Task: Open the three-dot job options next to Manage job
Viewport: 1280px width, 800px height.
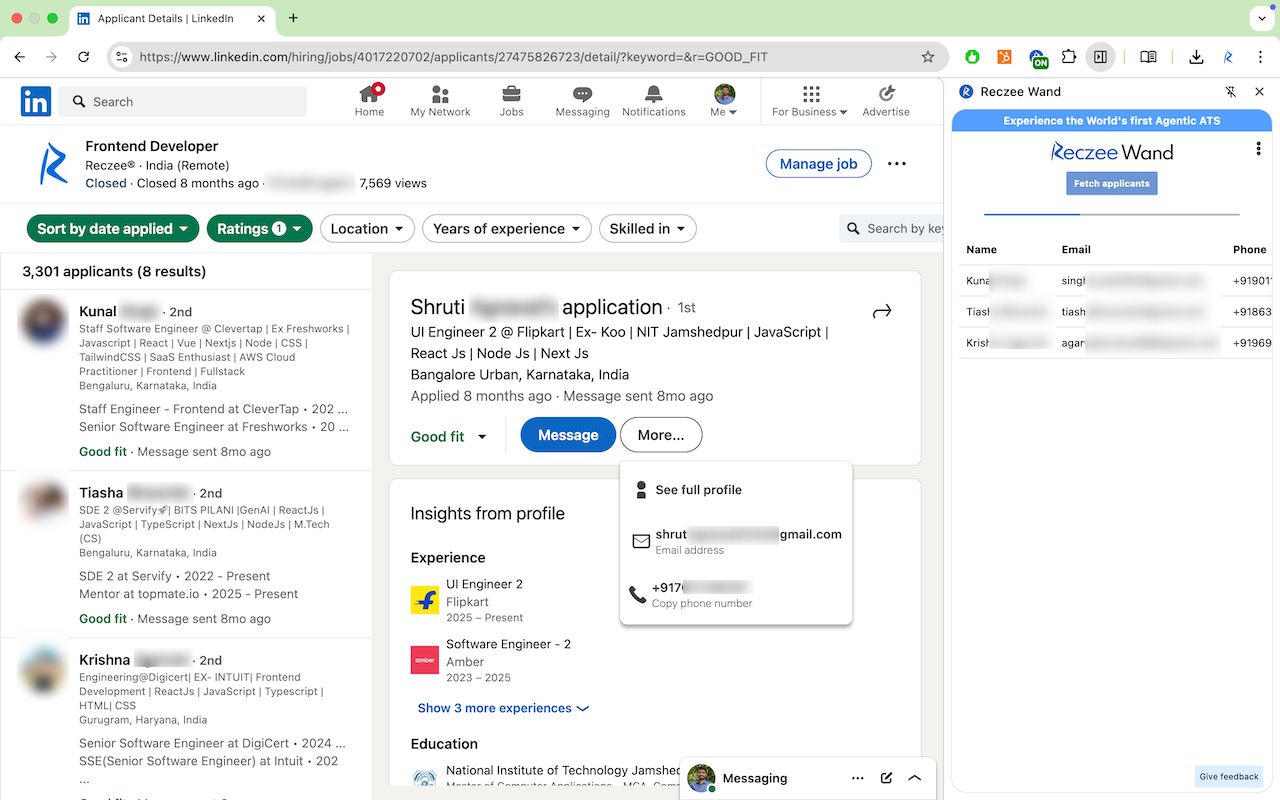Action: [x=897, y=164]
